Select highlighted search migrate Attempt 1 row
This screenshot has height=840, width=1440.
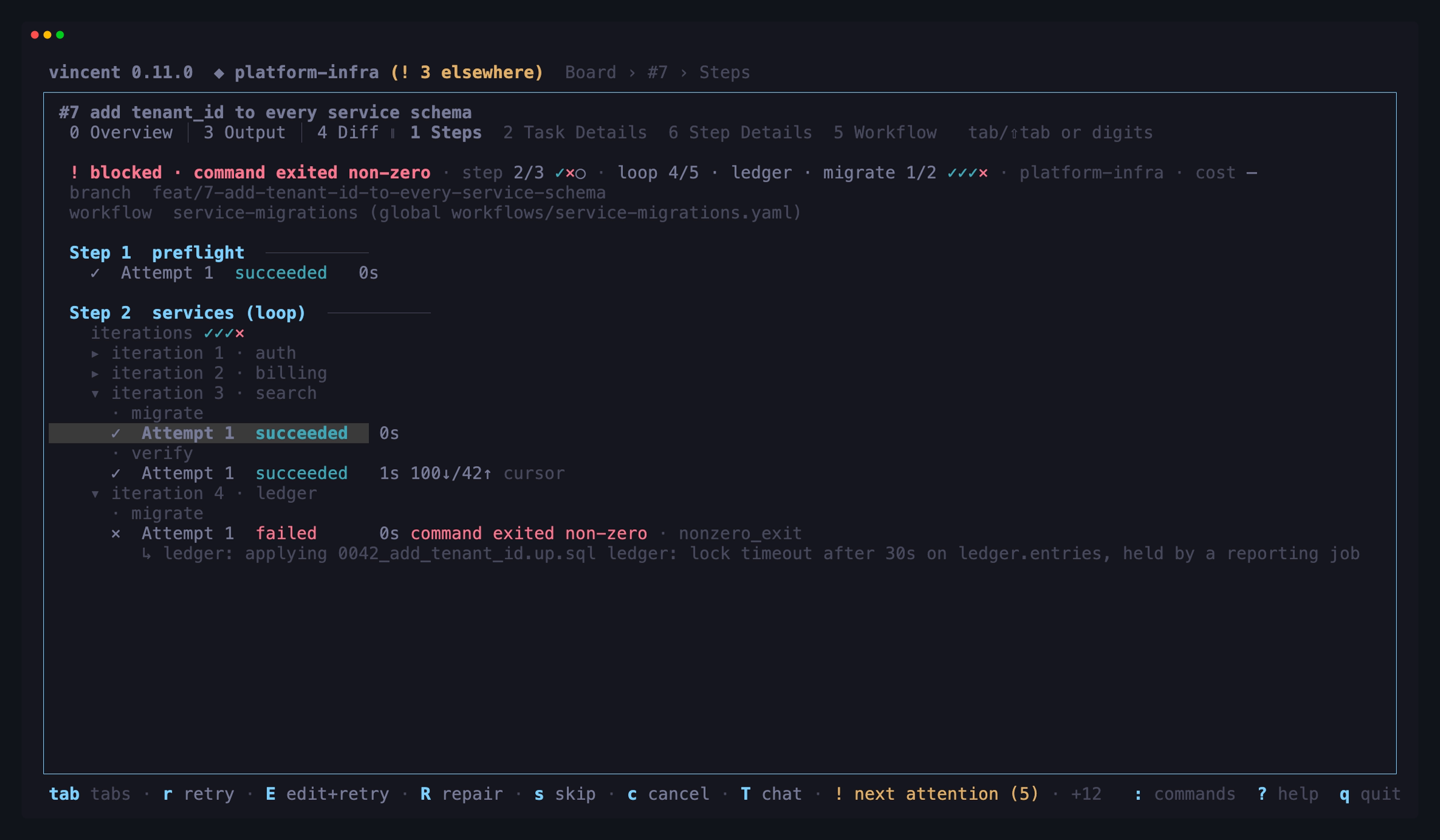[x=209, y=433]
